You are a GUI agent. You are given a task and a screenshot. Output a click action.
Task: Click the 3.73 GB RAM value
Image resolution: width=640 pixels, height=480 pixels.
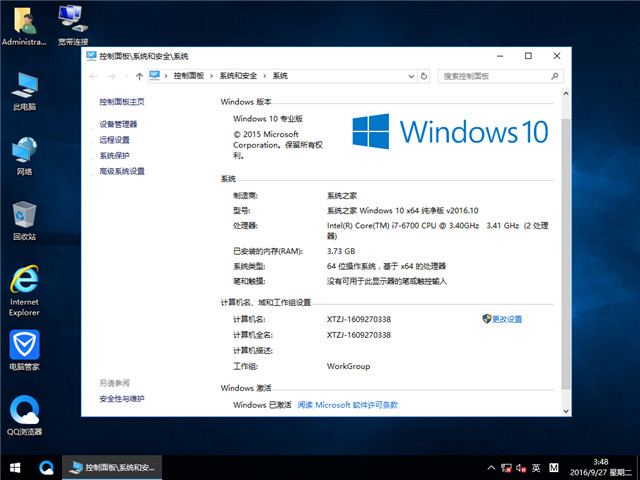click(x=341, y=251)
